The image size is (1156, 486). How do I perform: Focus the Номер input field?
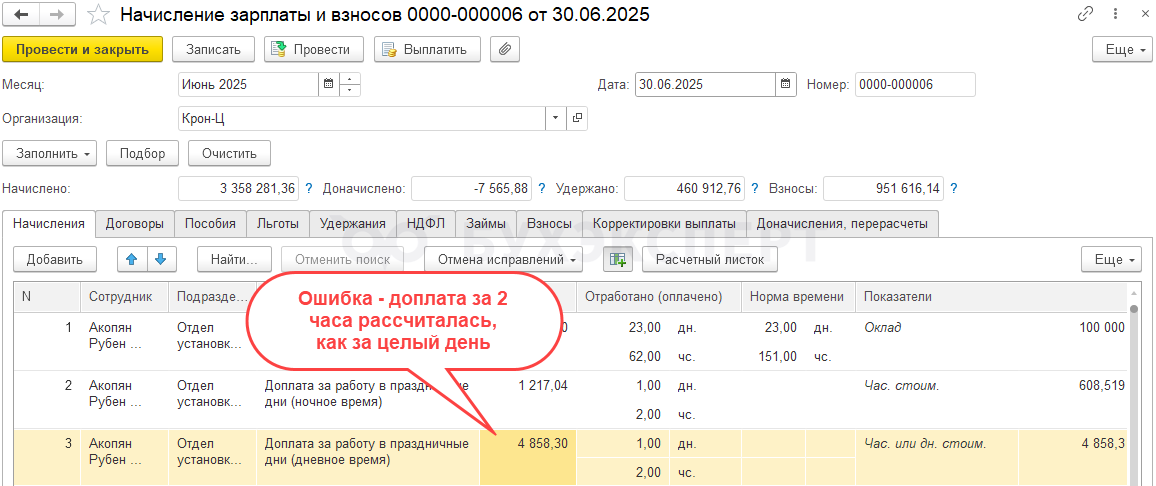click(915, 84)
